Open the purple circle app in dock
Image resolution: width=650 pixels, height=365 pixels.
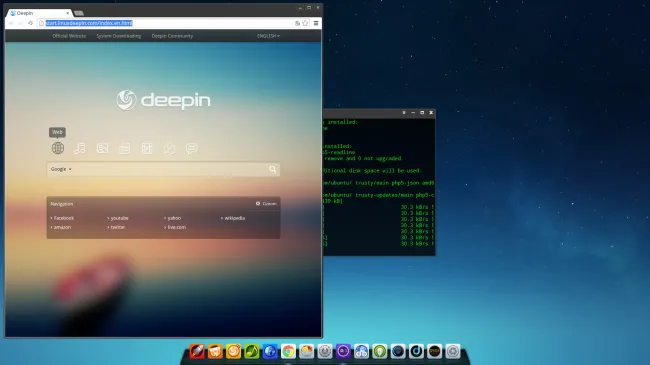tap(343, 351)
